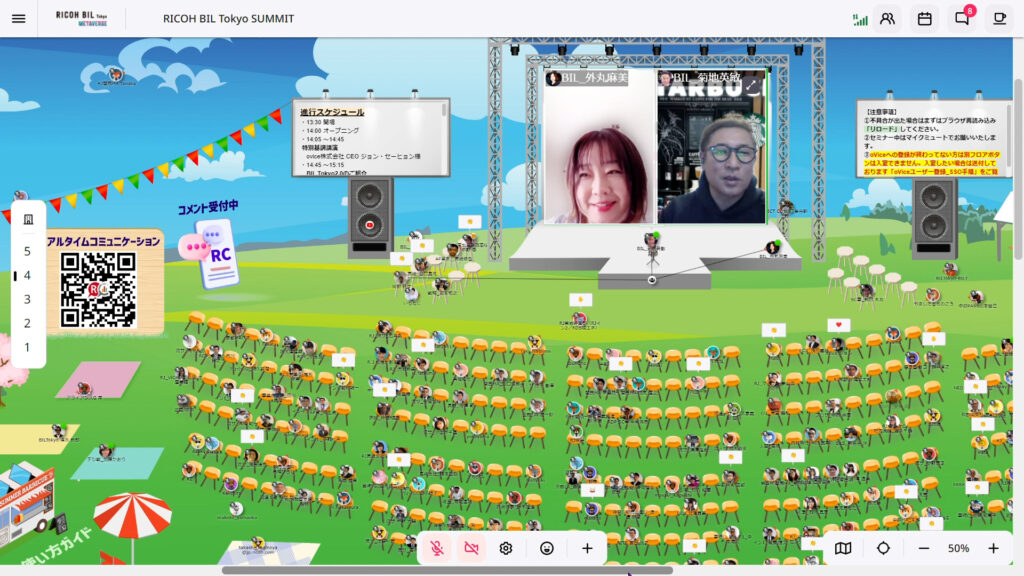The width and height of the screenshot is (1024, 576).
Task: Click the left stage speaker with red record dot
Action: (x=370, y=217)
